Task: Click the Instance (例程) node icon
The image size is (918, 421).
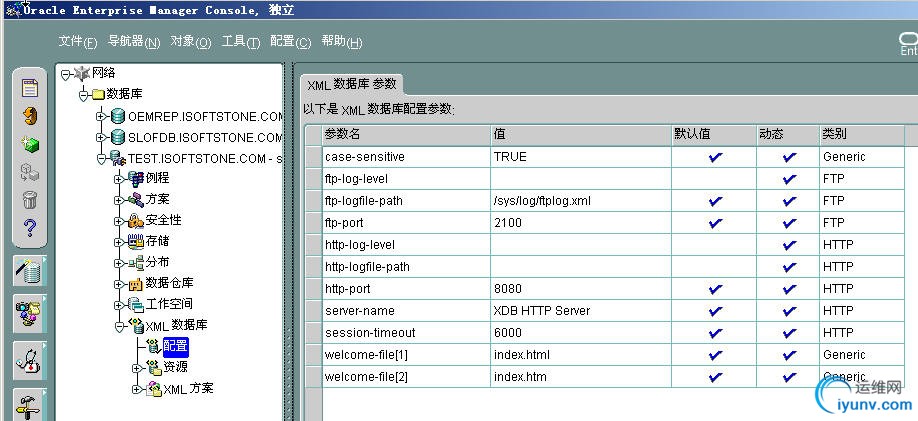Action: (x=135, y=179)
